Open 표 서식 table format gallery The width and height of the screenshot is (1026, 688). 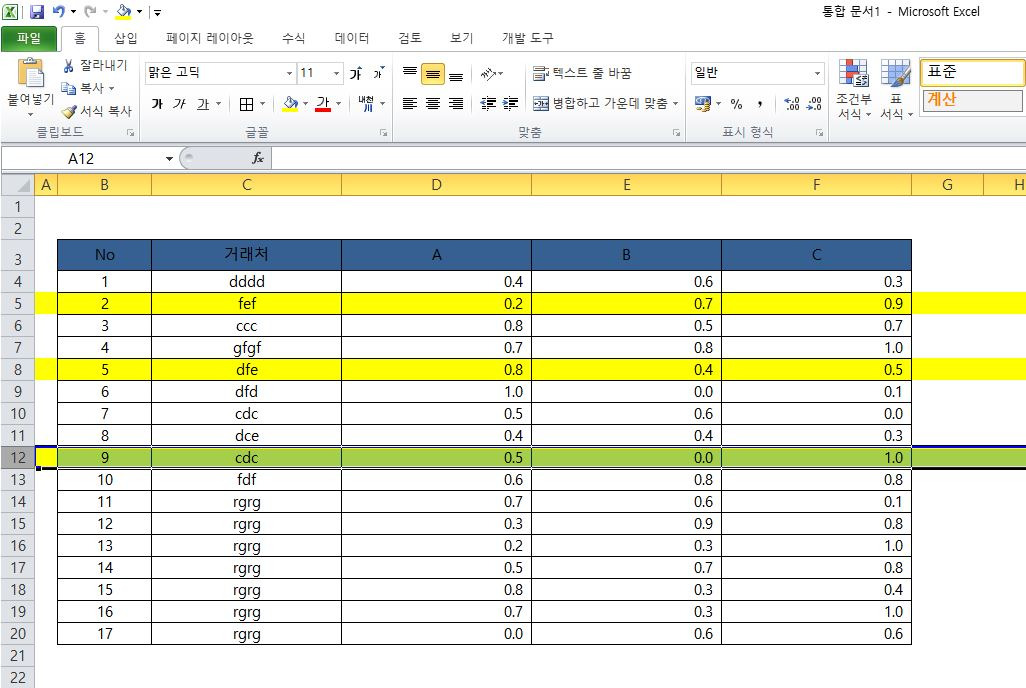[896, 89]
